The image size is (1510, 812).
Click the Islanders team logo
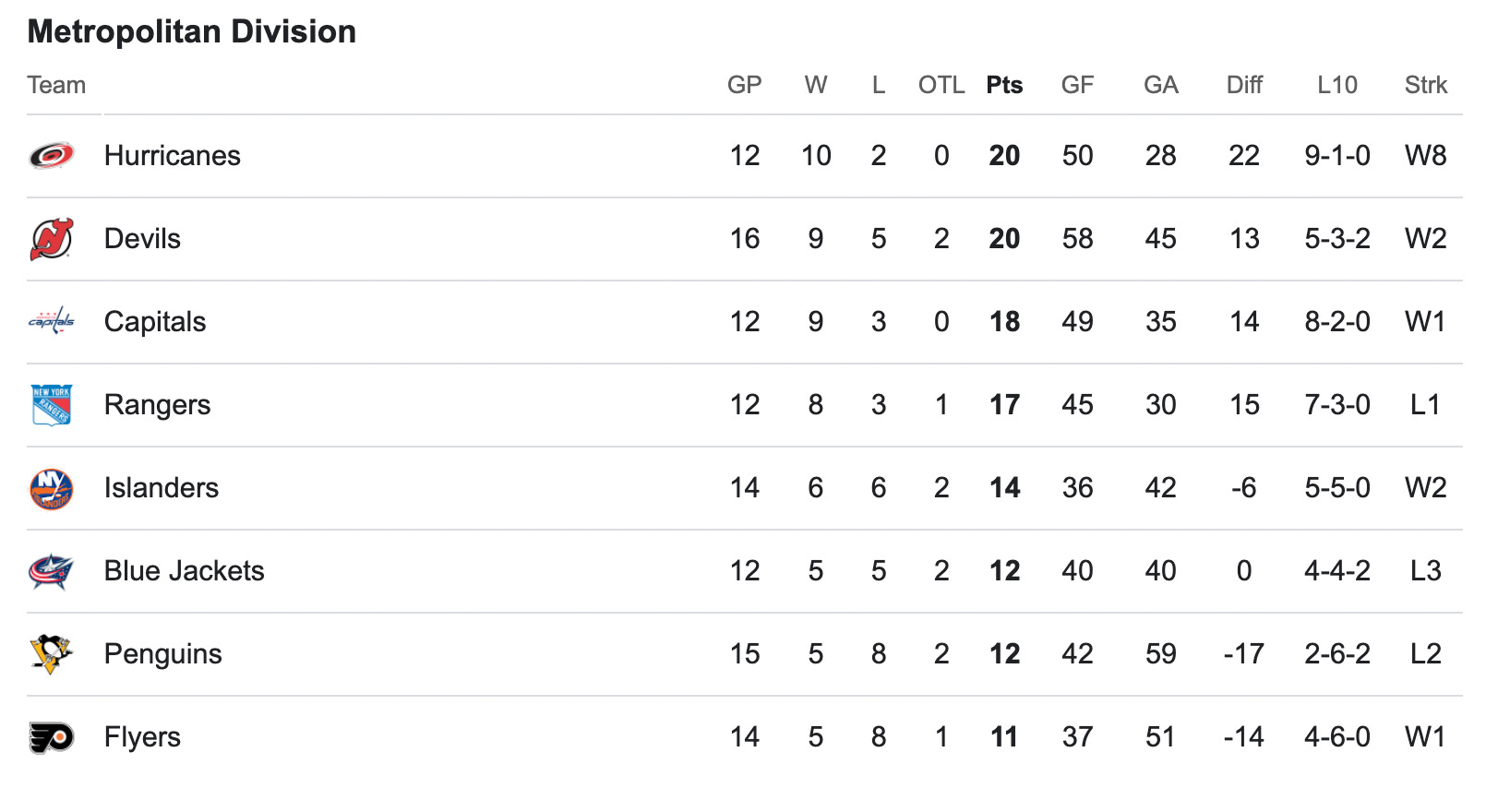pyautogui.click(x=52, y=488)
